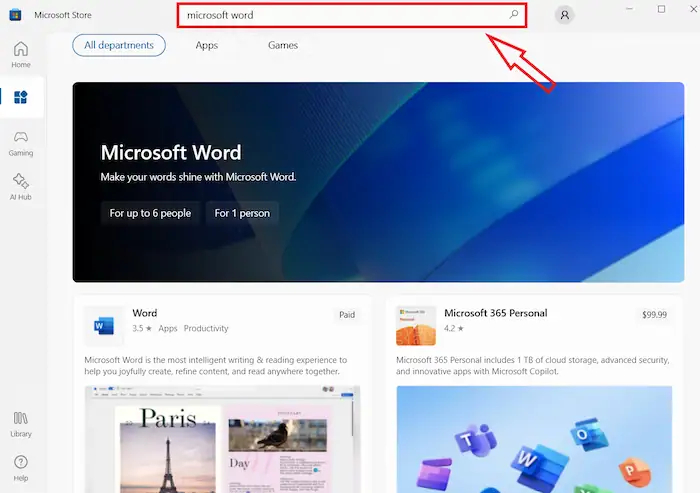This screenshot has width=700, height=493.
Task: Click the Paid label on Word
Action: (x=347, y=314)
